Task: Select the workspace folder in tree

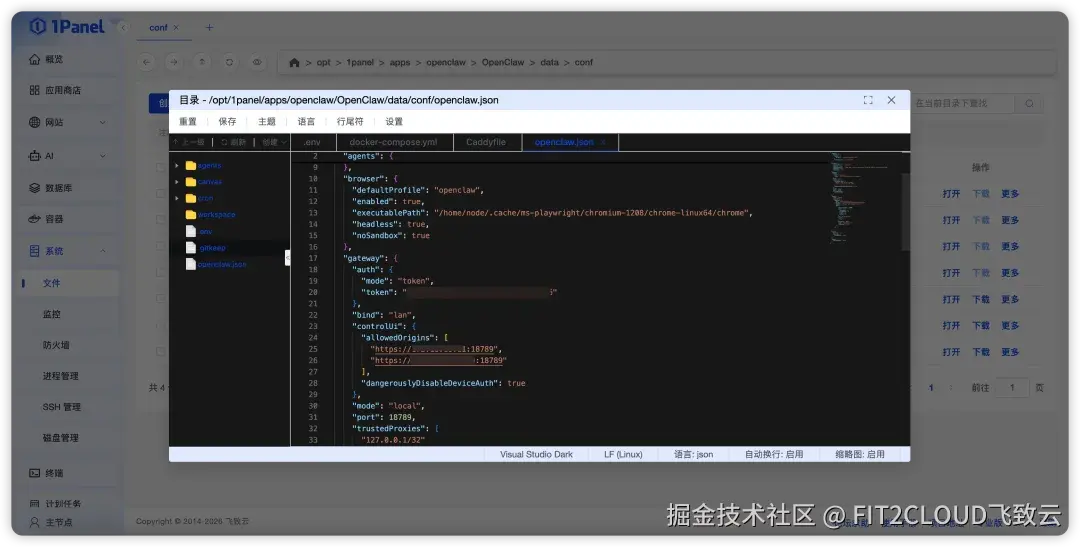Action: click(216, 215)
